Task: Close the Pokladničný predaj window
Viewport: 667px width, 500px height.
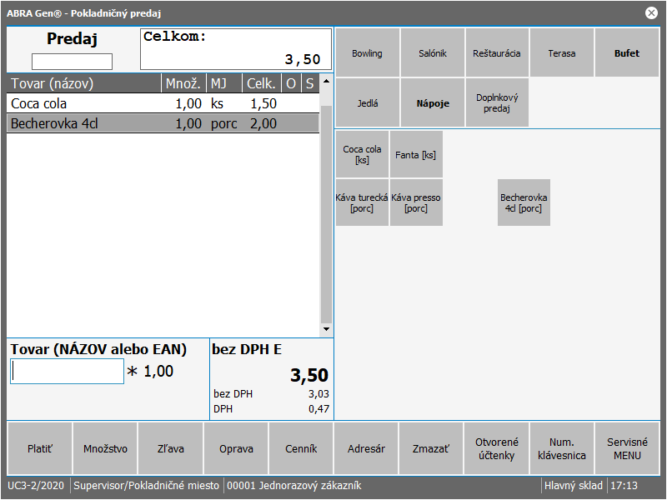Action: 651,13
